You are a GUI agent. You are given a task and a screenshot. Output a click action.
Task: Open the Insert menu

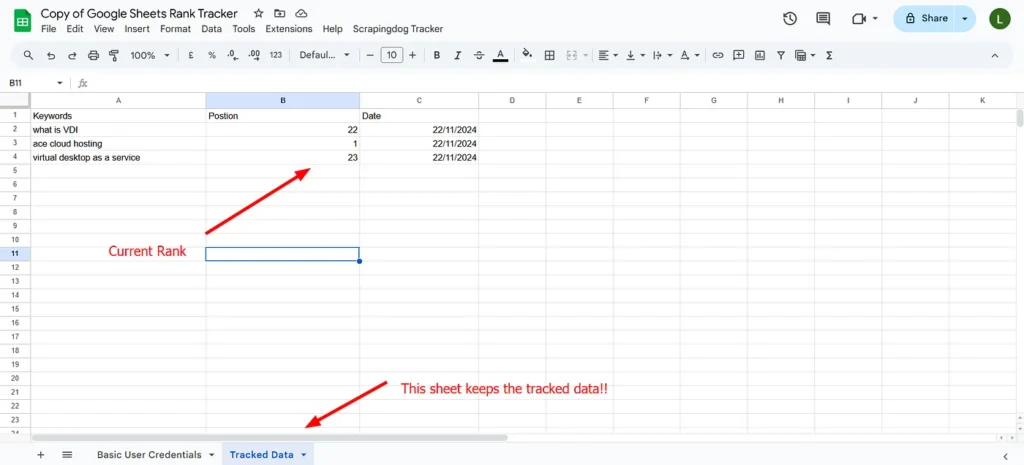click(x=137, y=29)
